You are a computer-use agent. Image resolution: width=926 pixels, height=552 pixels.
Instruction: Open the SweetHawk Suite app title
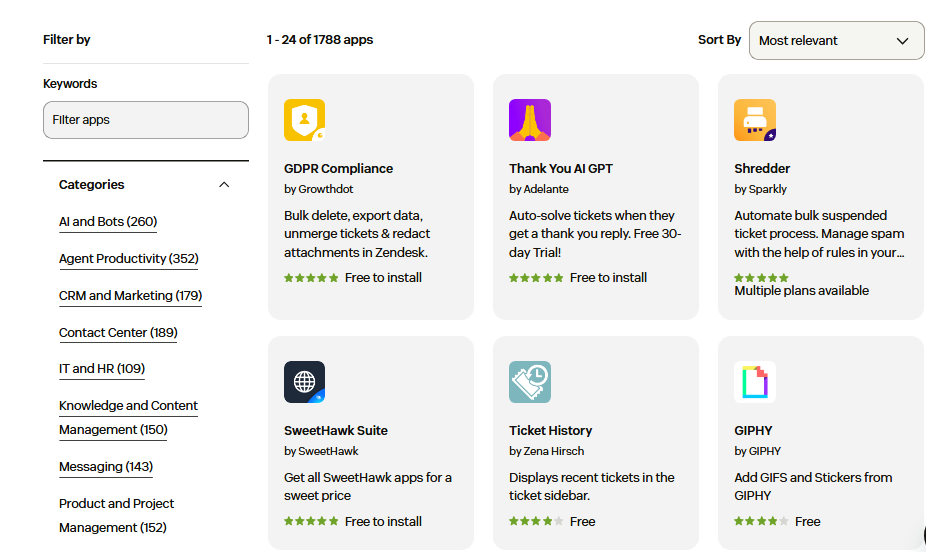[x=336, y=431]
